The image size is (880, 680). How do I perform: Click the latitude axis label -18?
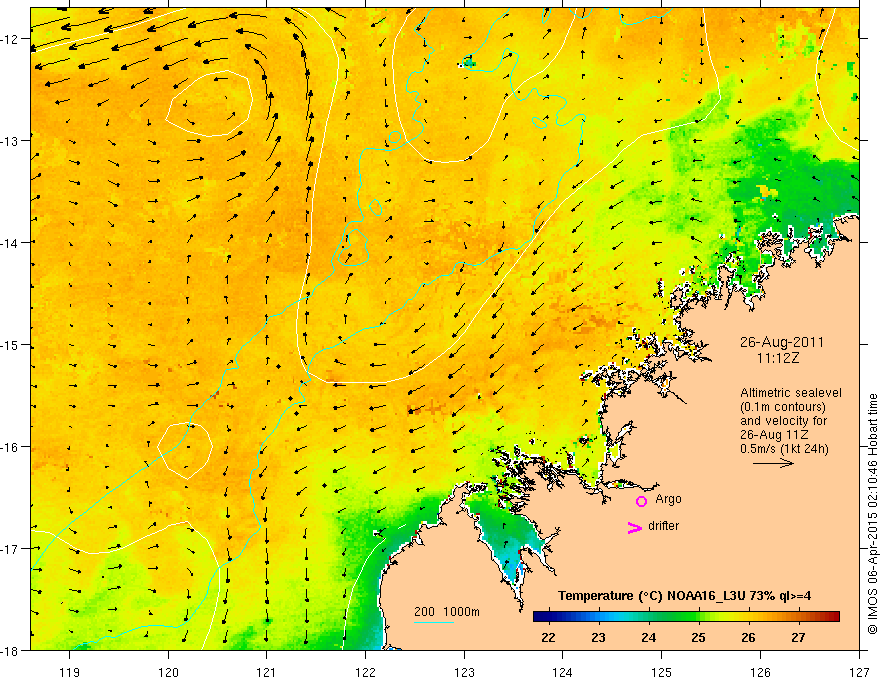click(10, 650)
